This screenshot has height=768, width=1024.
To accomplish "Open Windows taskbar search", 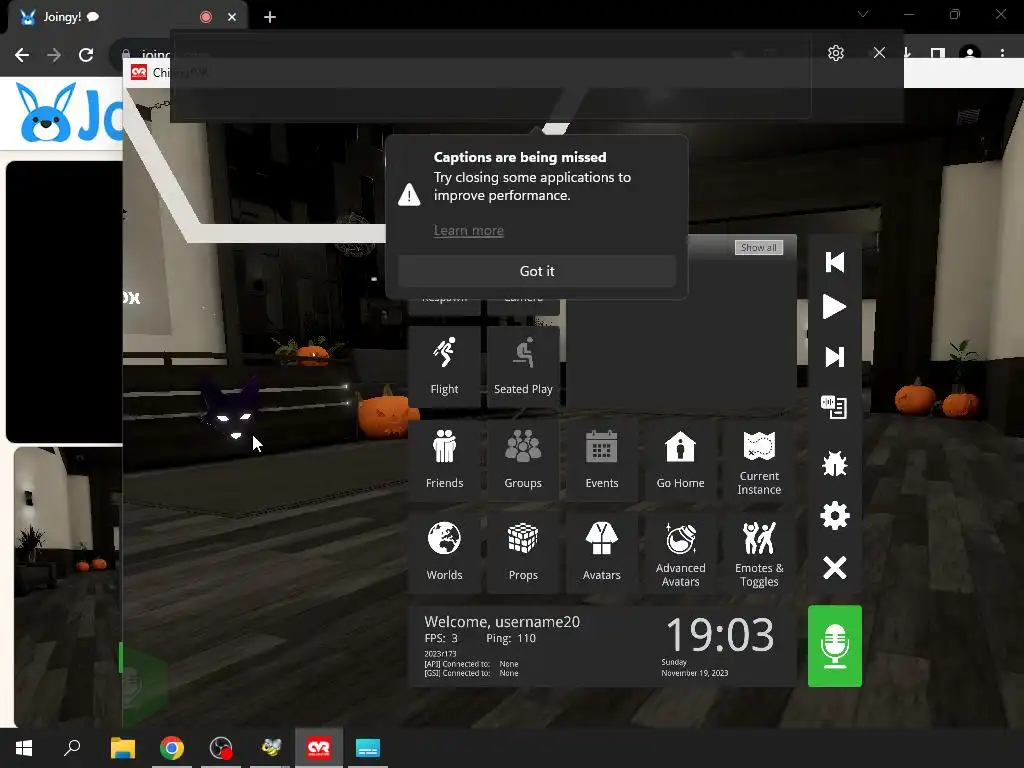I will 72,748.
